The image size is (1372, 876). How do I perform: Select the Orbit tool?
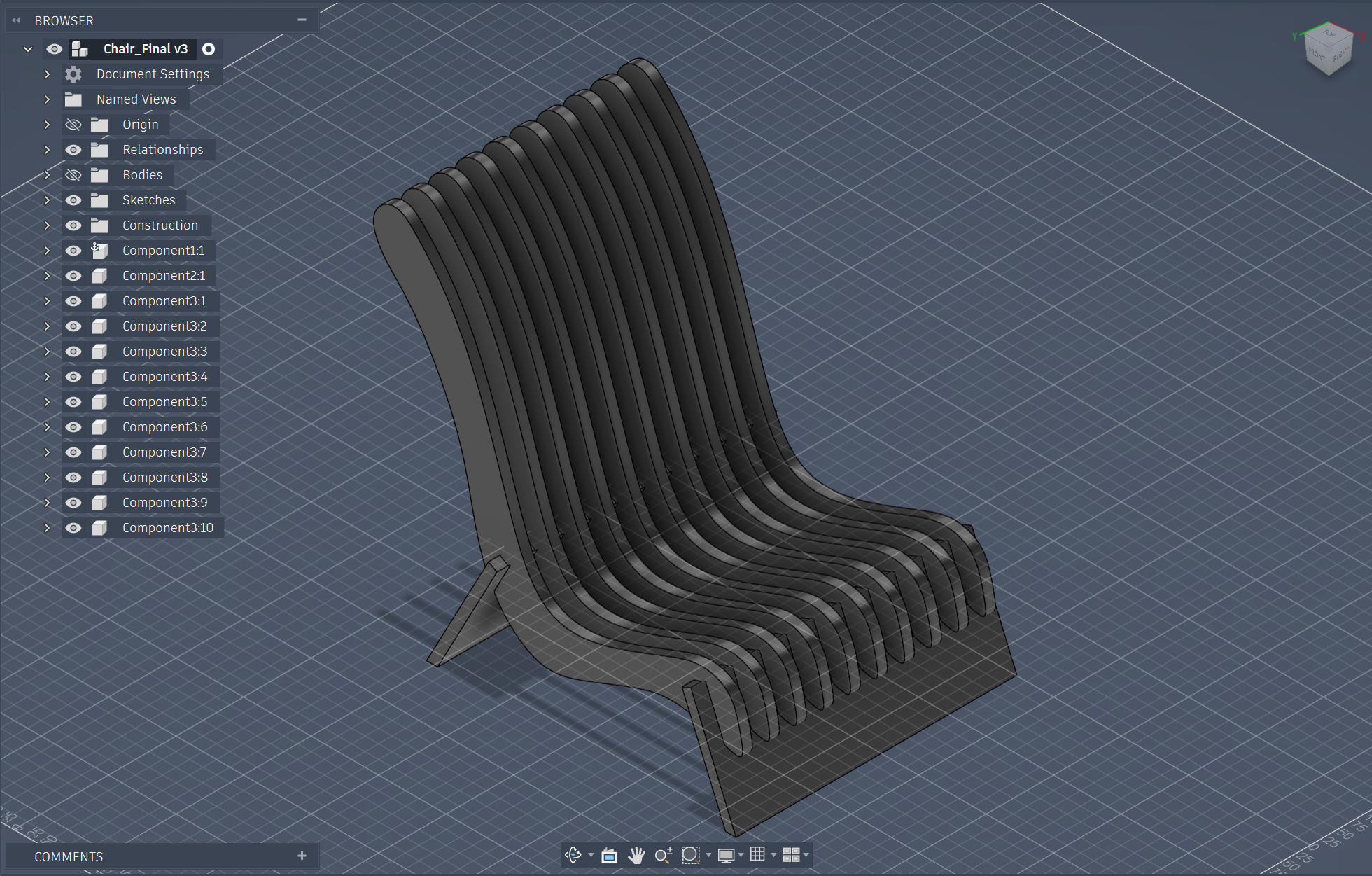[x=573, y=855]
